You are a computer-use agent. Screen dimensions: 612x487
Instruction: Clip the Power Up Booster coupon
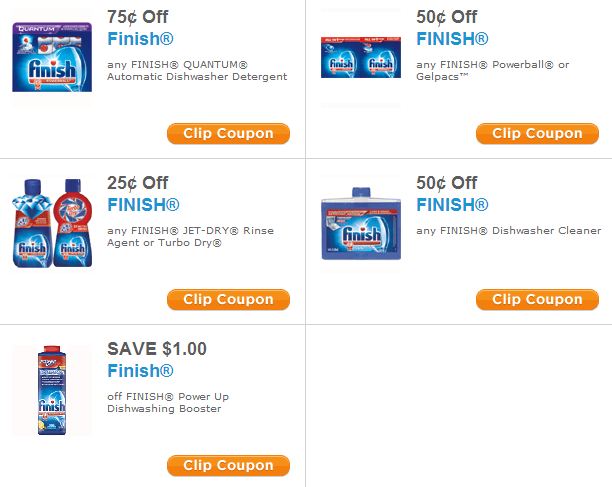pyautogui.click(x=228, y=466)
